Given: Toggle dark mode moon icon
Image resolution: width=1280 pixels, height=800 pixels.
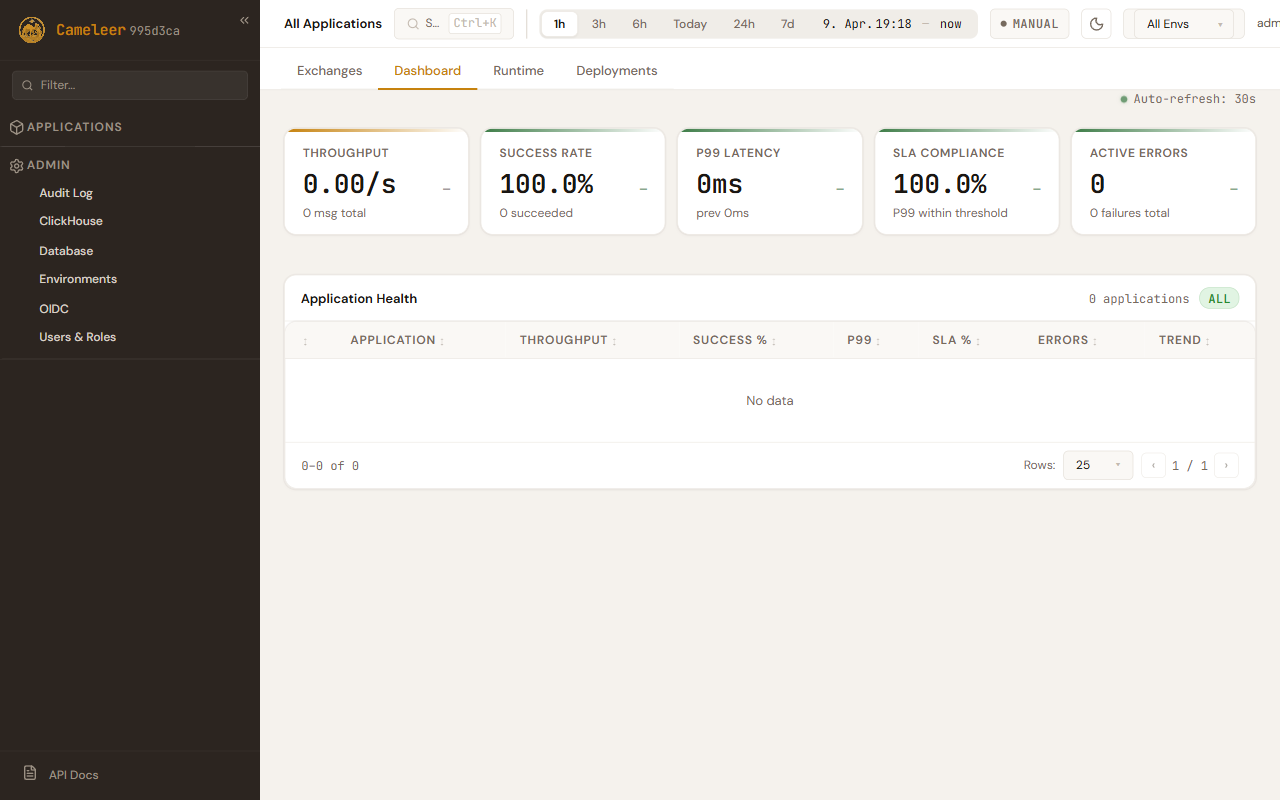Looking at the screenshot, I should coord(1096,24).
